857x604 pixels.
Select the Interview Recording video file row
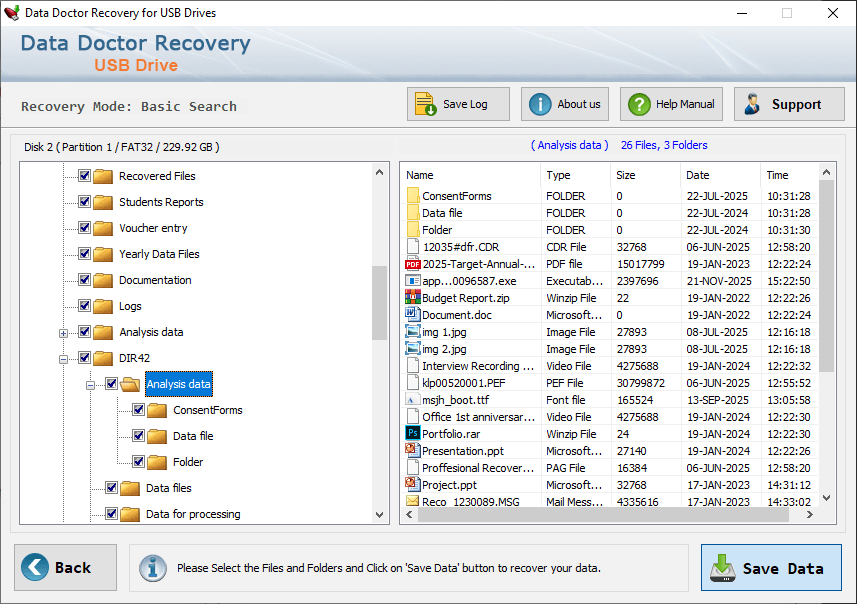pyautogui.click(x=611, y=366)
